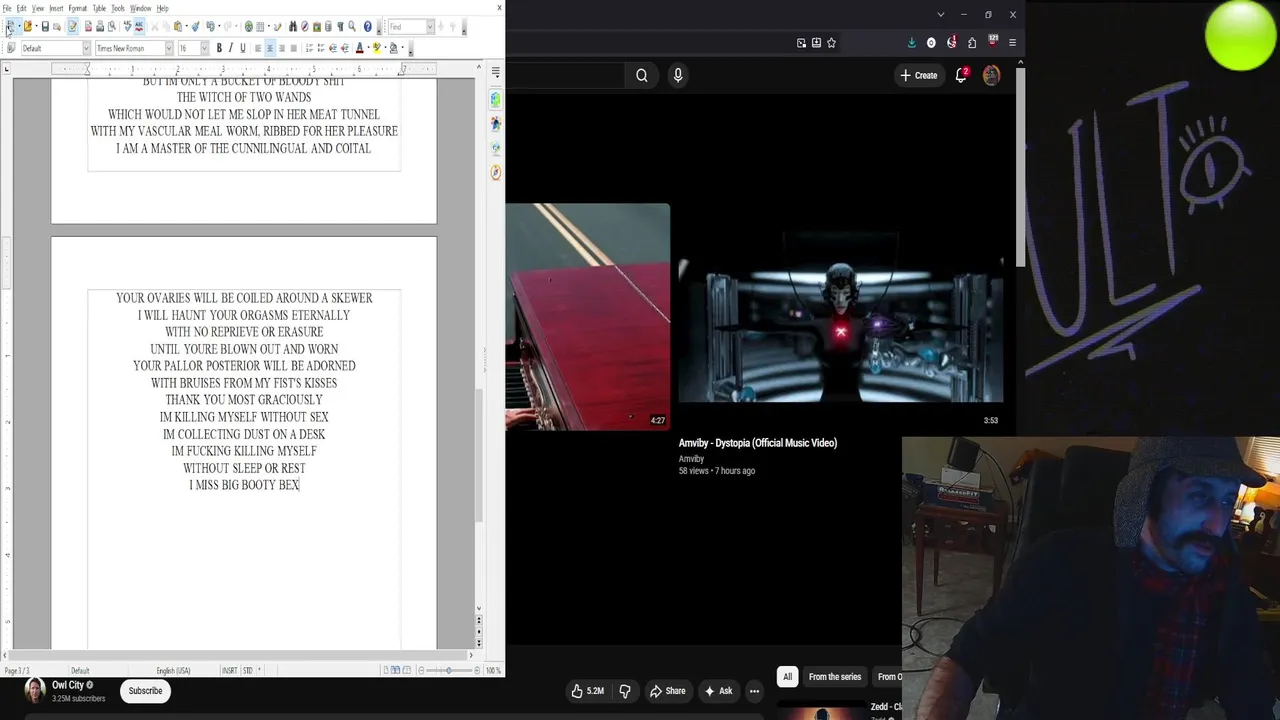
Task: Open the Tools menu
Action: (x=118, y=8)
